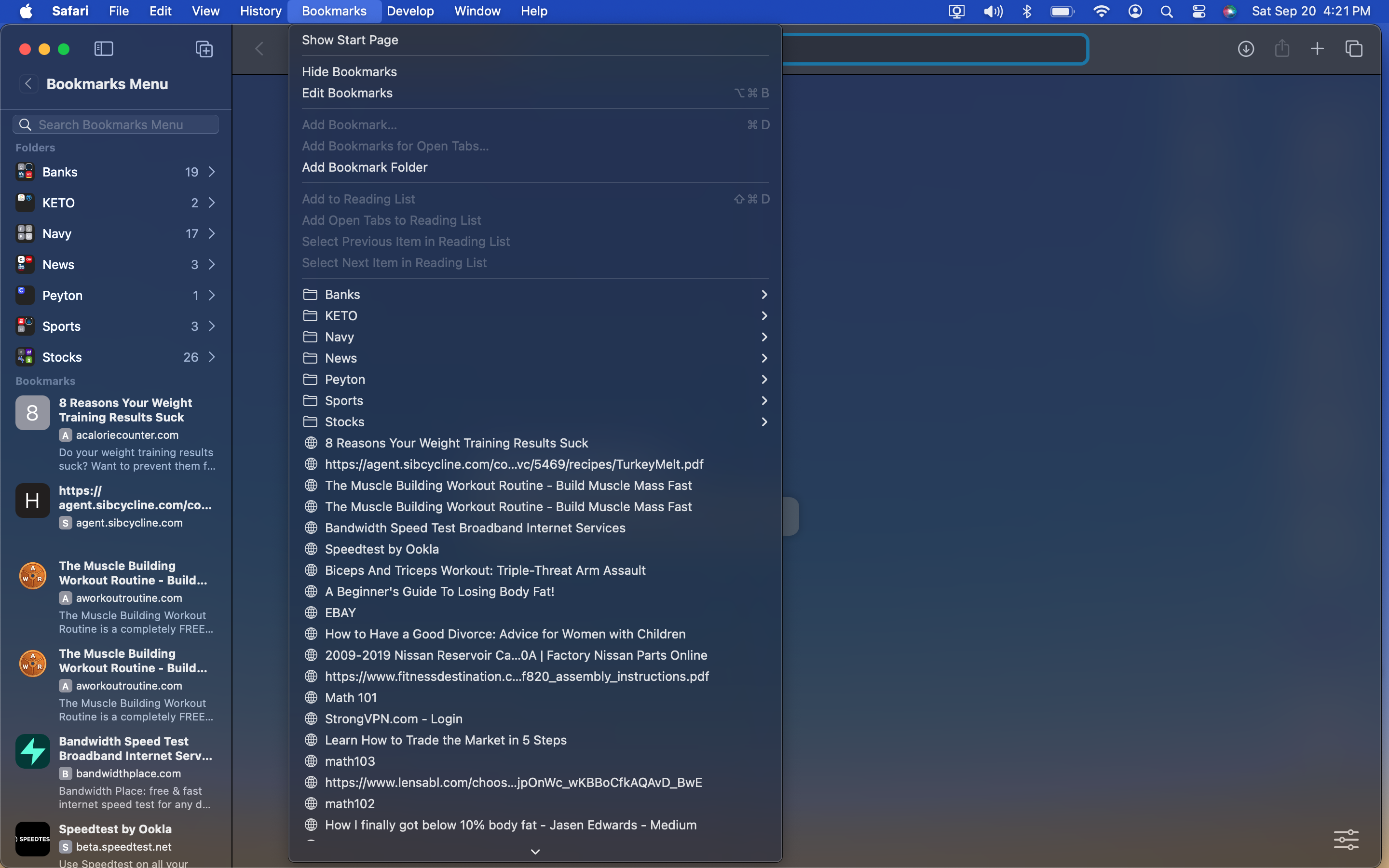Click the new tab plus icon
This screenshot has width=1389, height=868.
[1317, 49]
